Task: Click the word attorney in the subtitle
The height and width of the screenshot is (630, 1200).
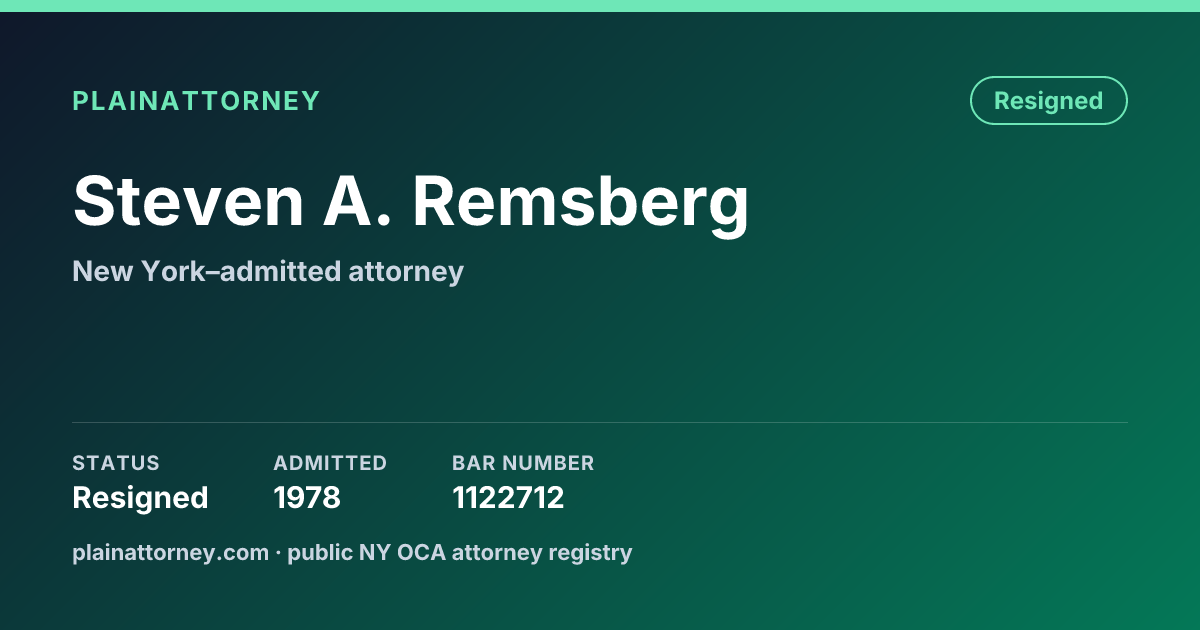Action: click(406, 272)
